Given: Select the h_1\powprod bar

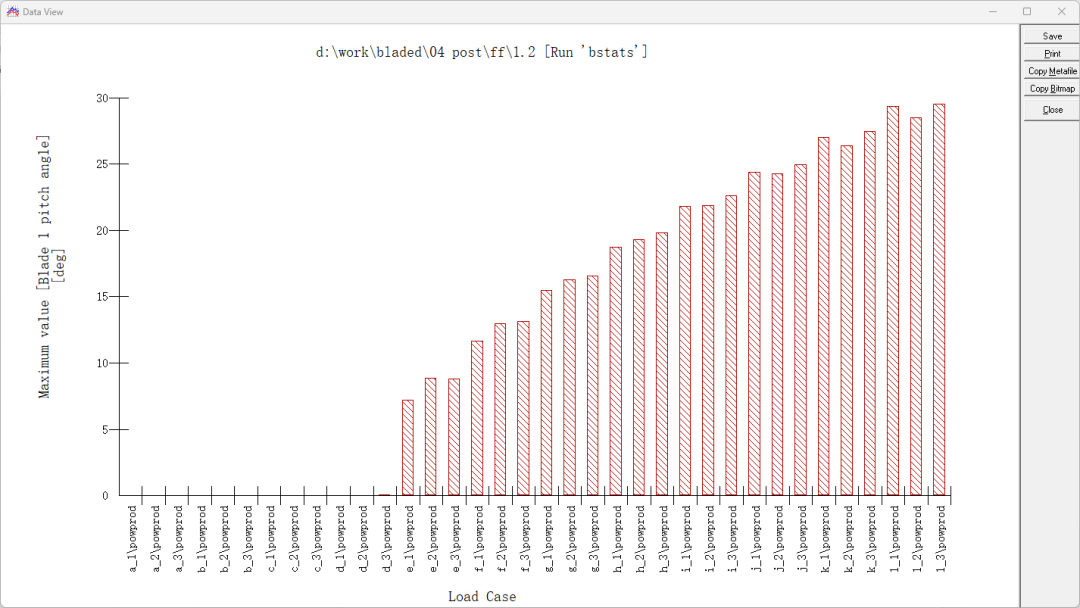Looking at the screenshot, I should (616, 371).
